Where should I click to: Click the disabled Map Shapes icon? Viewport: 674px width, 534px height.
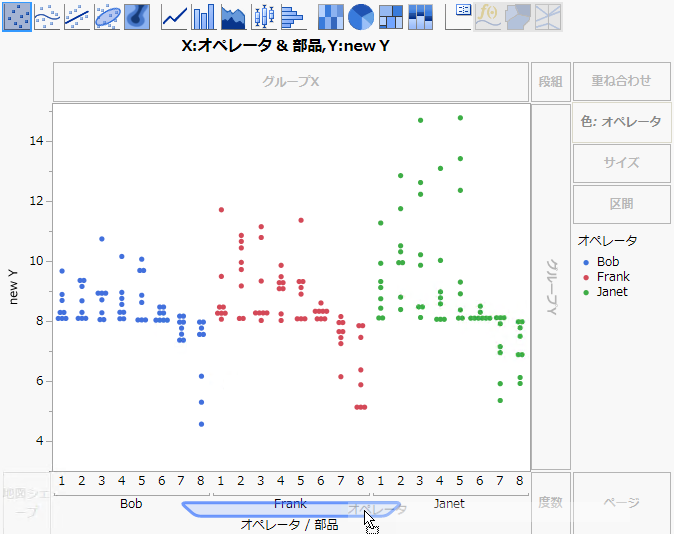(518, 17)
